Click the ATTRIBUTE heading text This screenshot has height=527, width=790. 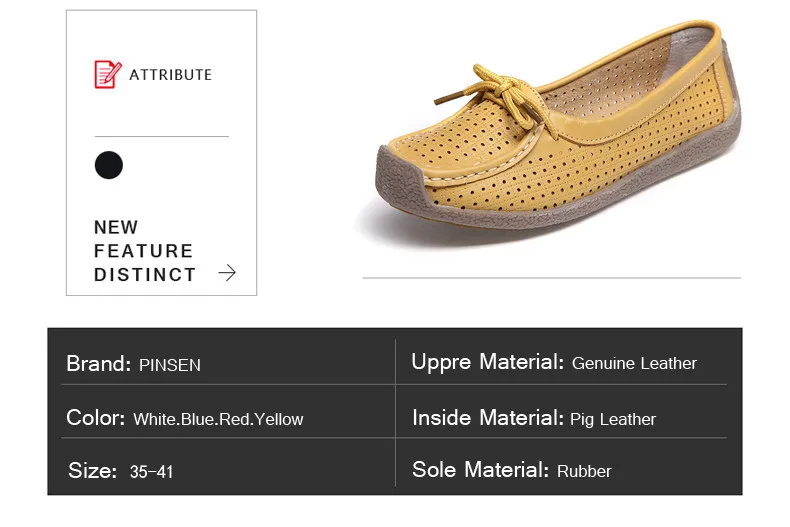coord(171,75)
